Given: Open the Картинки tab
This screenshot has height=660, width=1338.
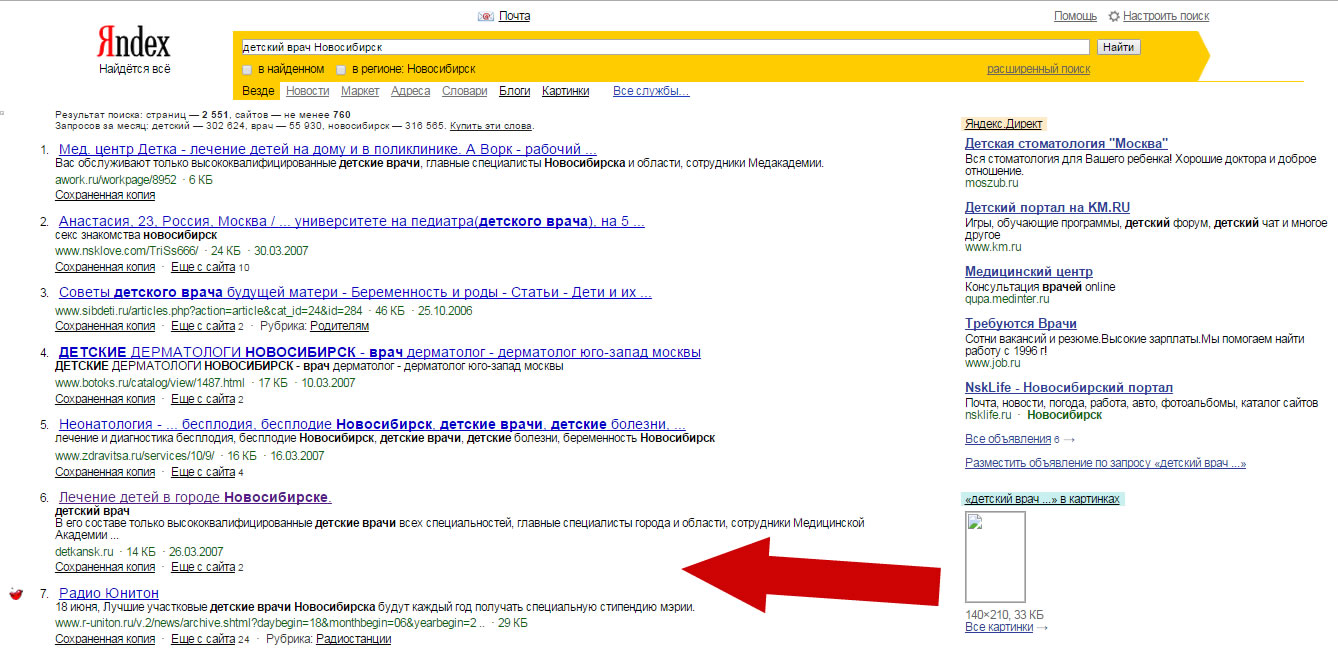Looking at the screenshot, I should (565, 91).
